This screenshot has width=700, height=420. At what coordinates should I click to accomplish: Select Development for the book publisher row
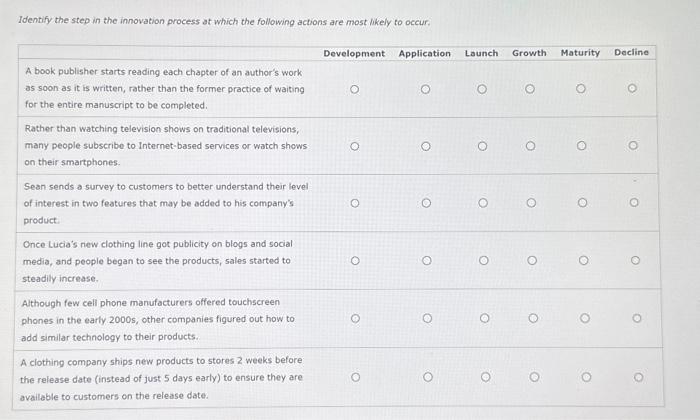point(354,89)
